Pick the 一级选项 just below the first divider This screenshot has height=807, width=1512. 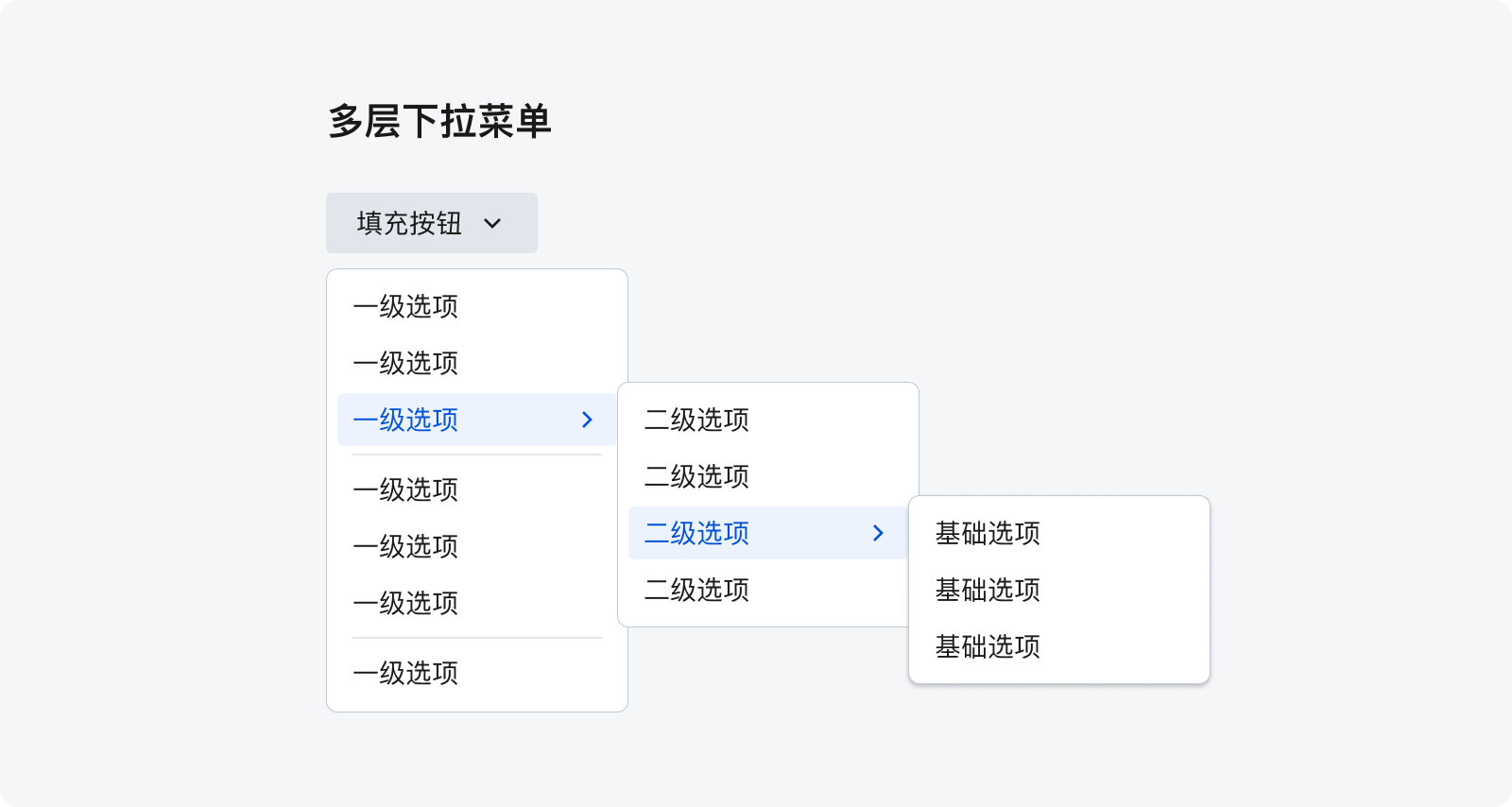[x=477, y=489]
